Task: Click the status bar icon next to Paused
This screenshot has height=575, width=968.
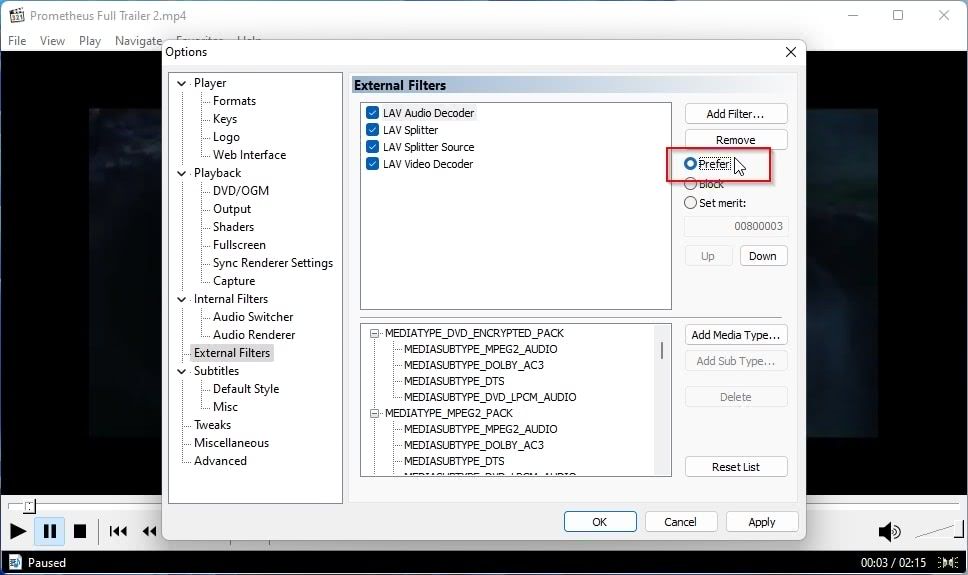Action: pyautogui.click(x=15, y=562)
